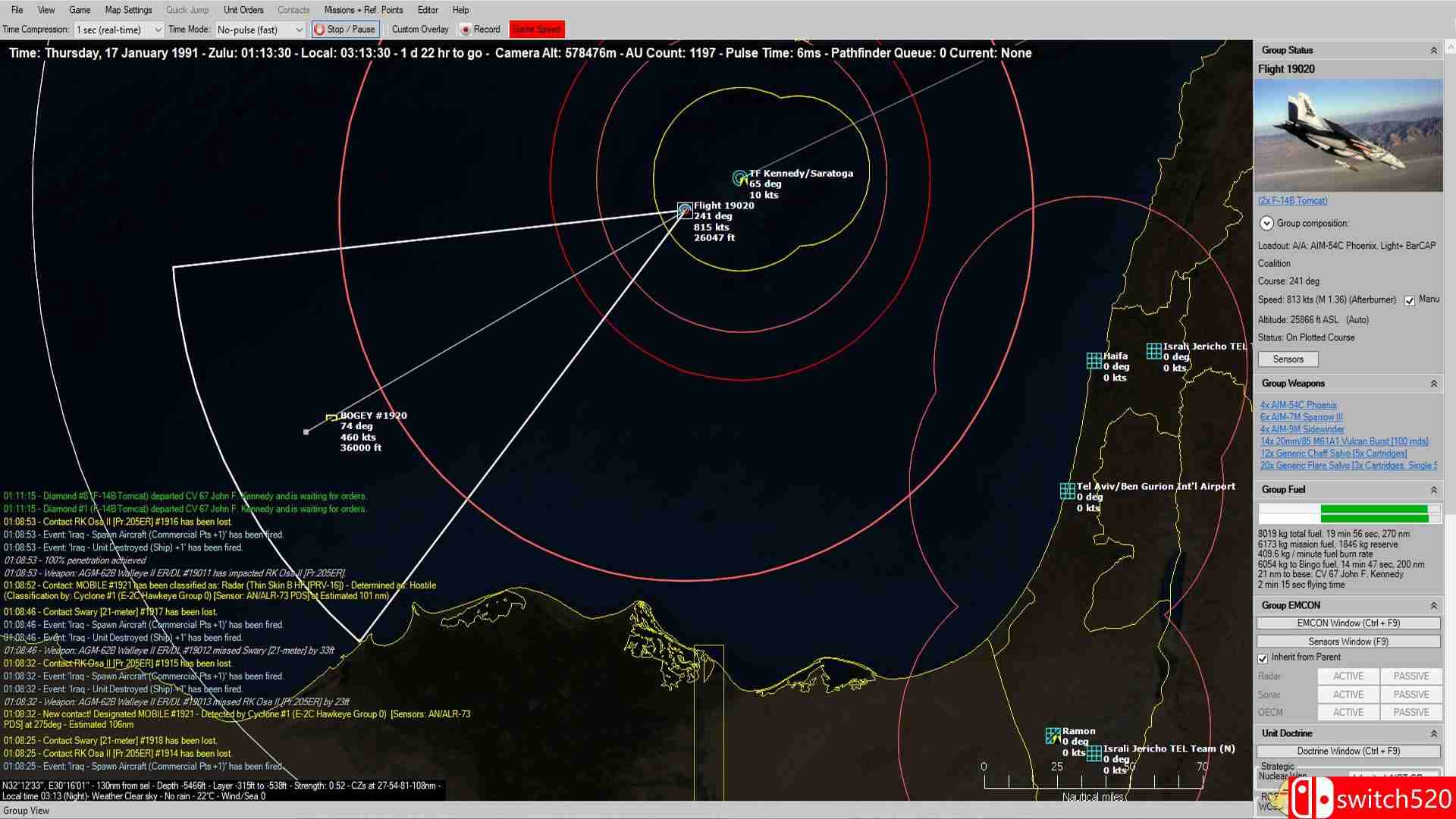Screen dimensions: 1456x819
Task: Uncheck Inherit from Parent EMCON checkbox
Action: (x=1263, y=658)
